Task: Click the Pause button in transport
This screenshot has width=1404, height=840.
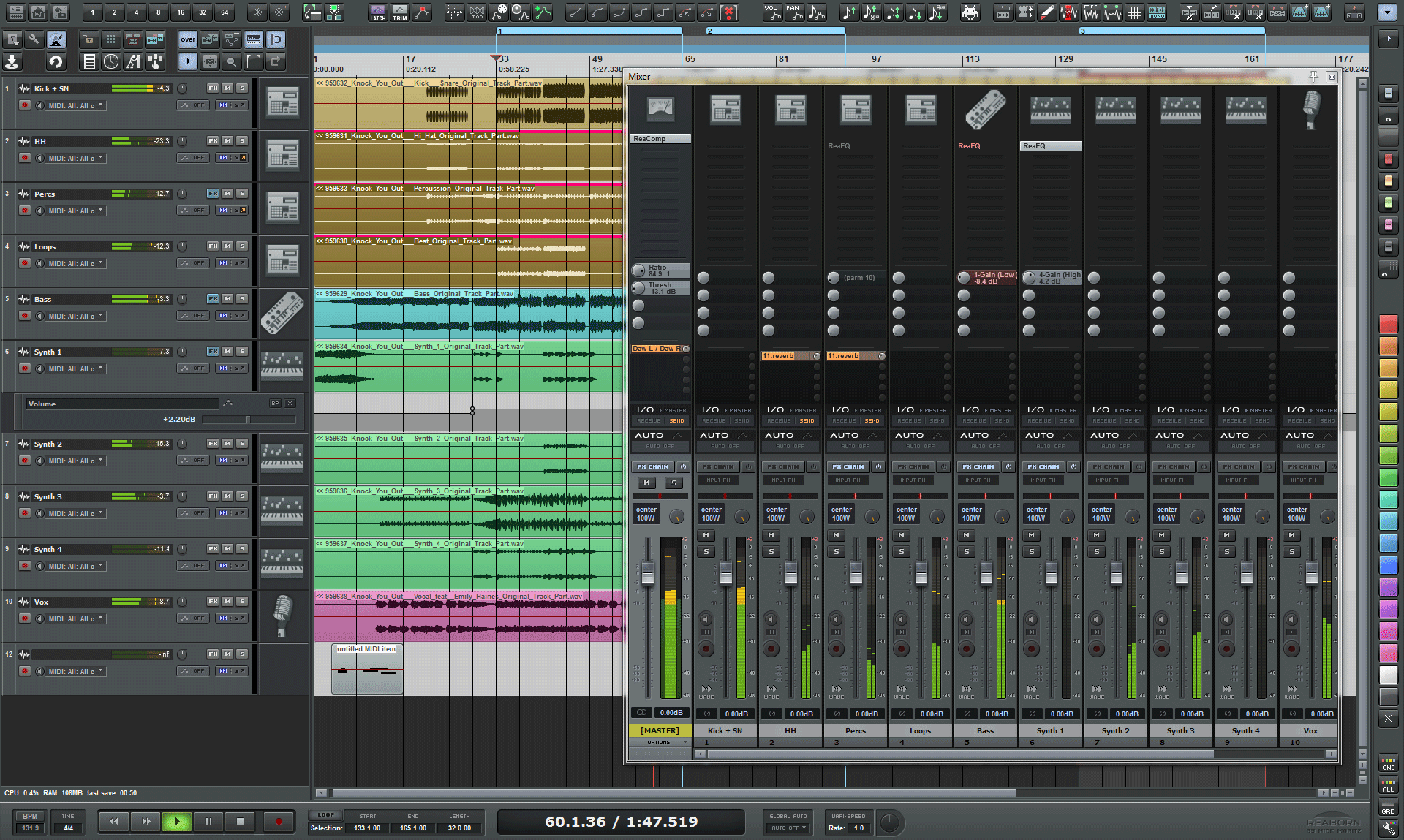Action: point(208,821)
